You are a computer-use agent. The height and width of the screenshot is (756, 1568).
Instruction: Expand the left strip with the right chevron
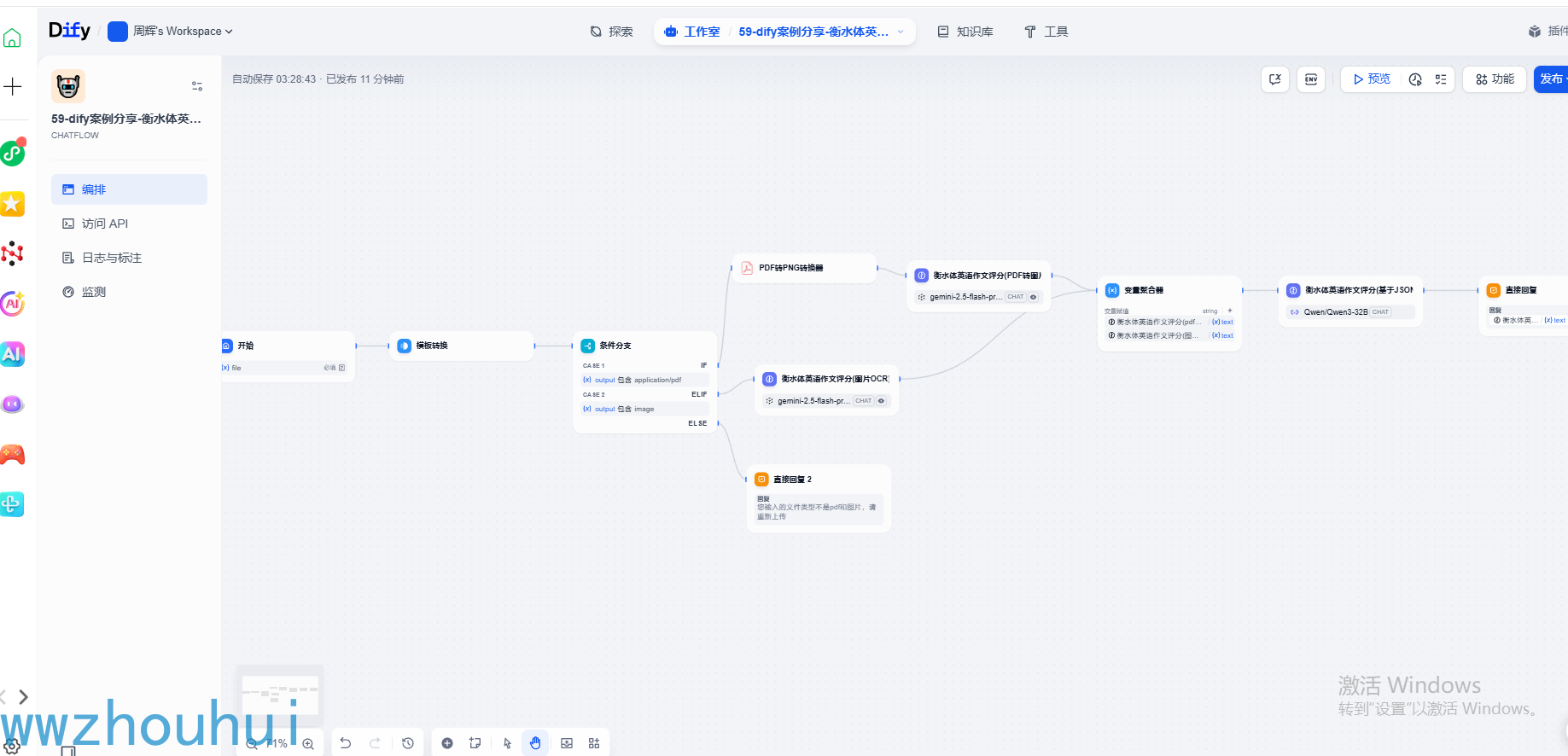point(23,697)
